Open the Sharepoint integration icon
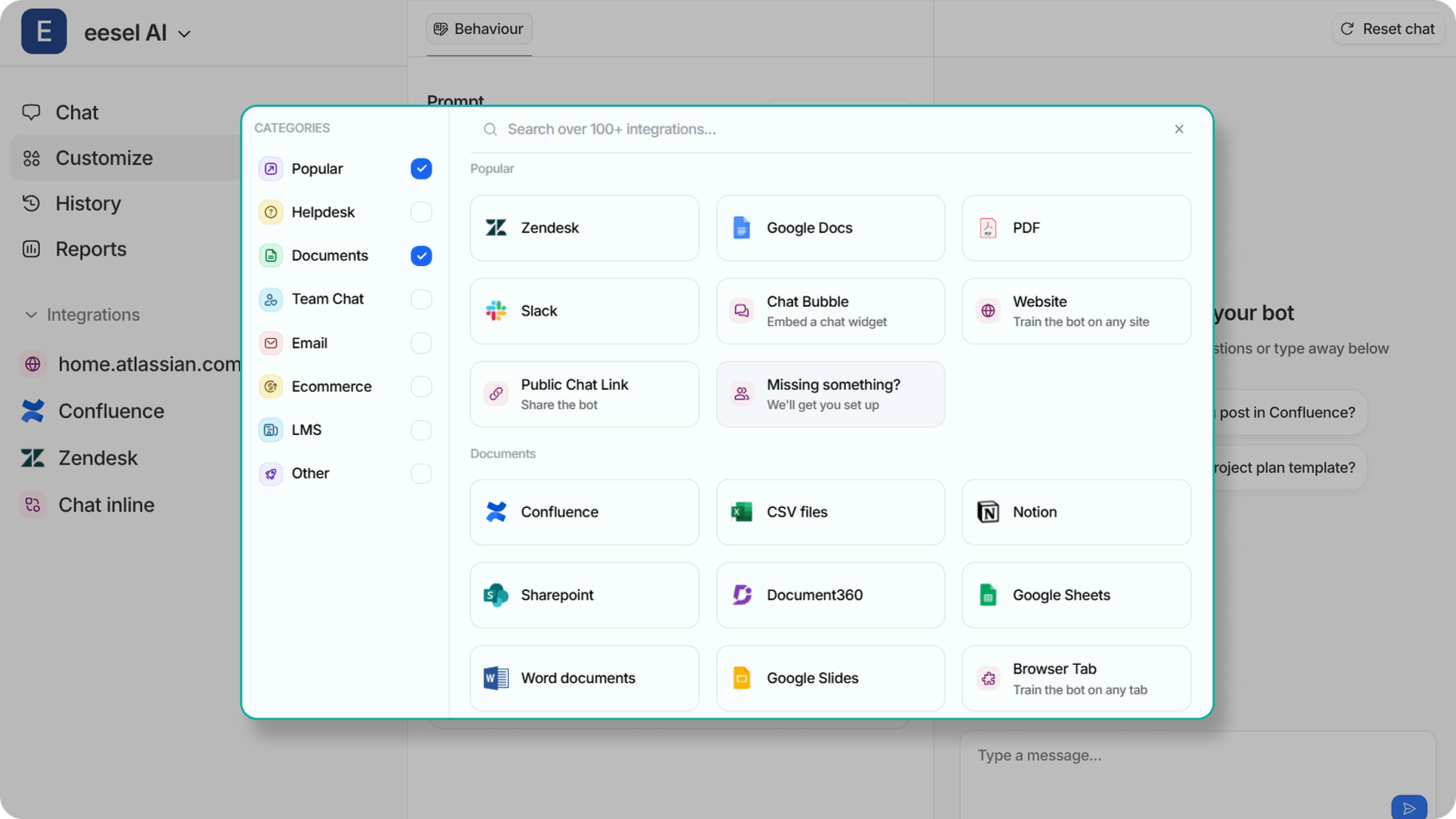The height and width of the screenshot is (819, 1456). pyautogui.click(x=496, y=595)
